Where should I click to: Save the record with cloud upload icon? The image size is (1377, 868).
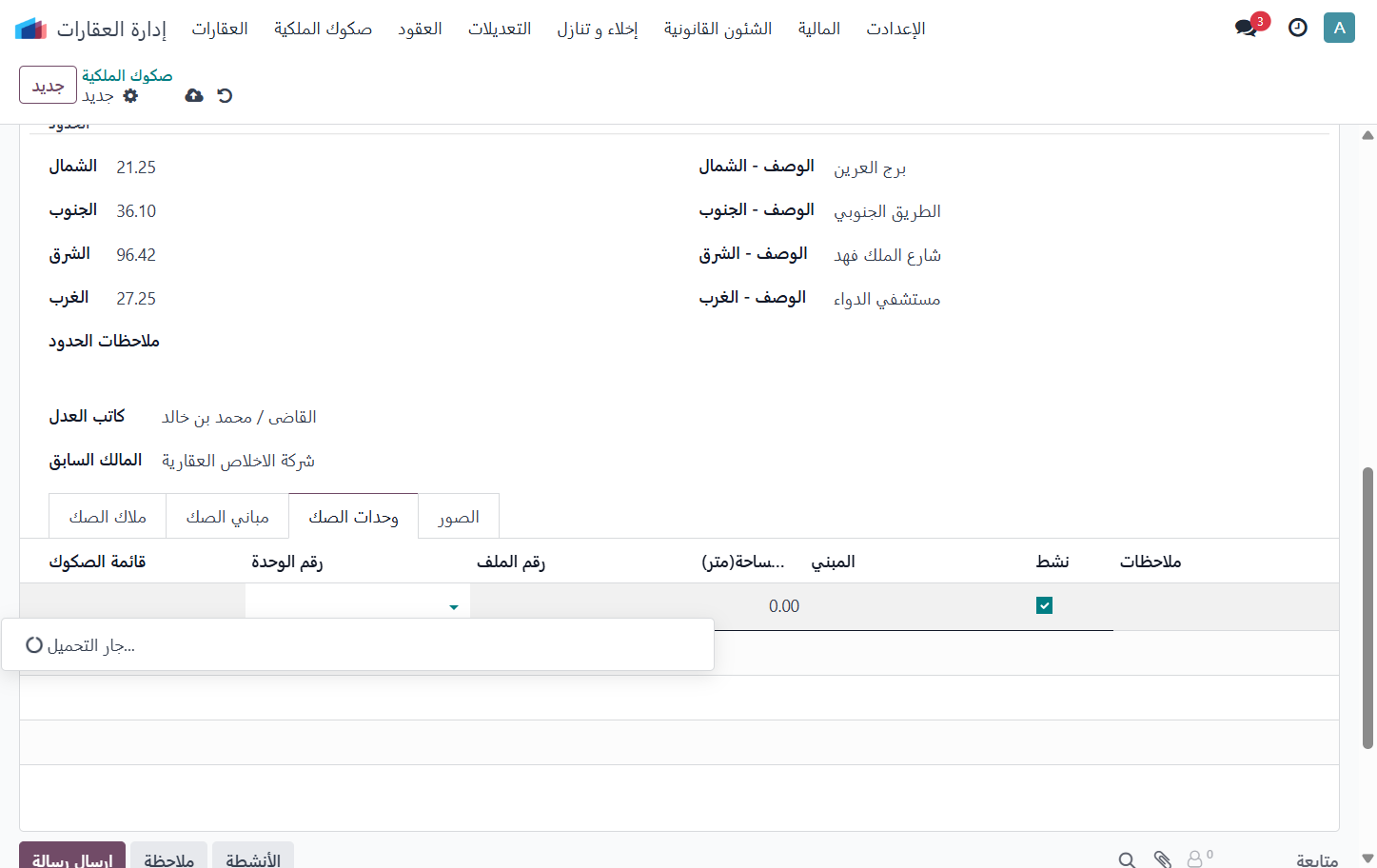[x=194, y=95]
